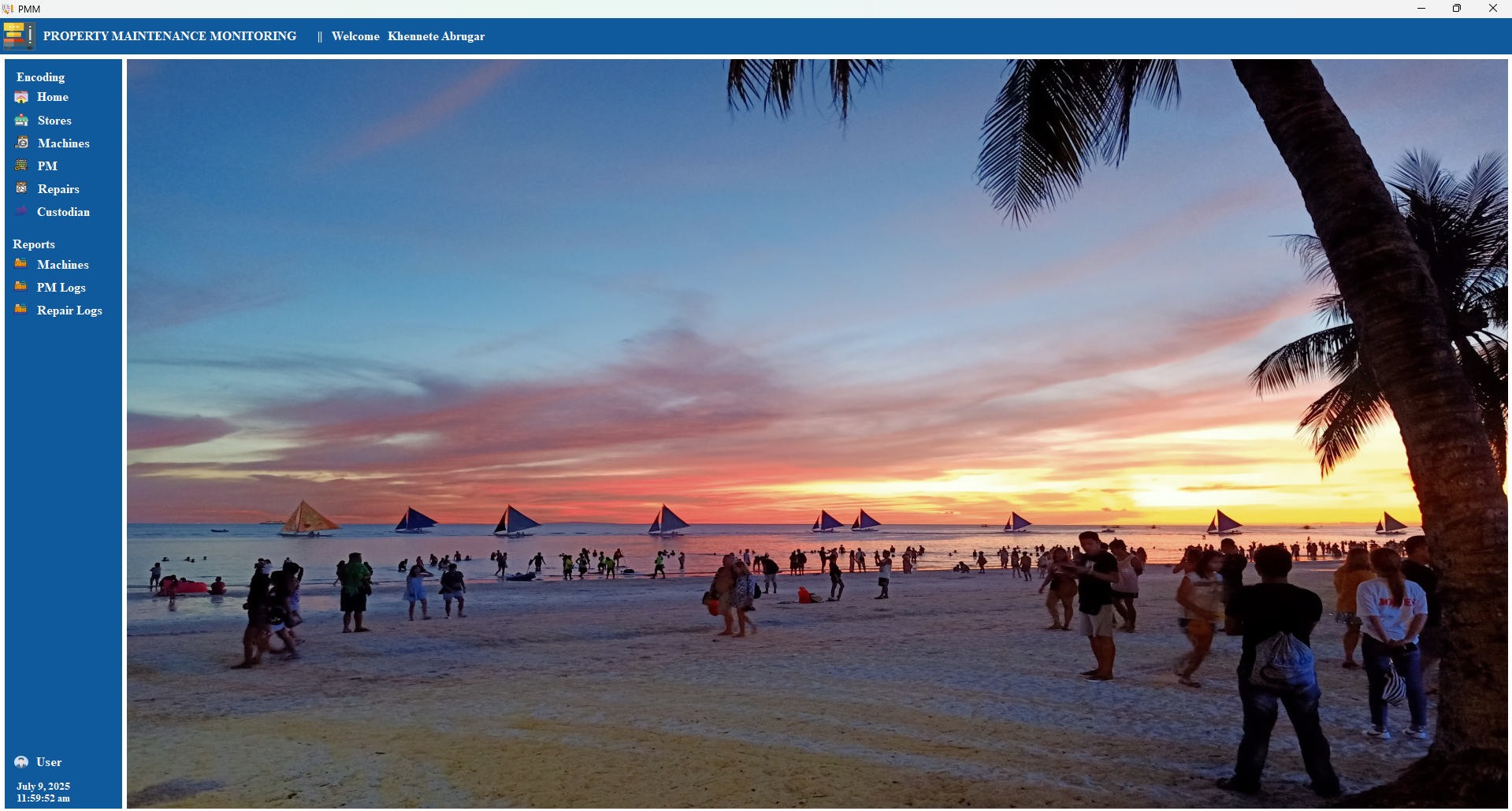This screenshot has width=1512, height=811.
Task: Click the Machines icon under Encoding
Action: 22,143
